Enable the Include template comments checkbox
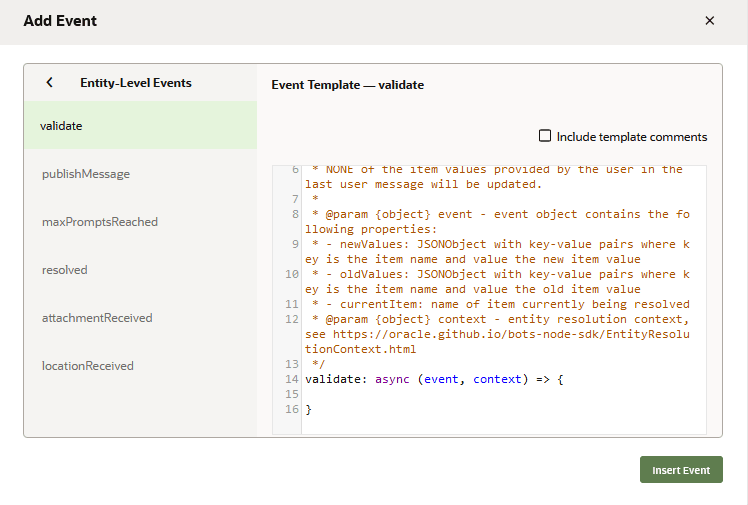748x505 pixels. (x=545, y=136)
